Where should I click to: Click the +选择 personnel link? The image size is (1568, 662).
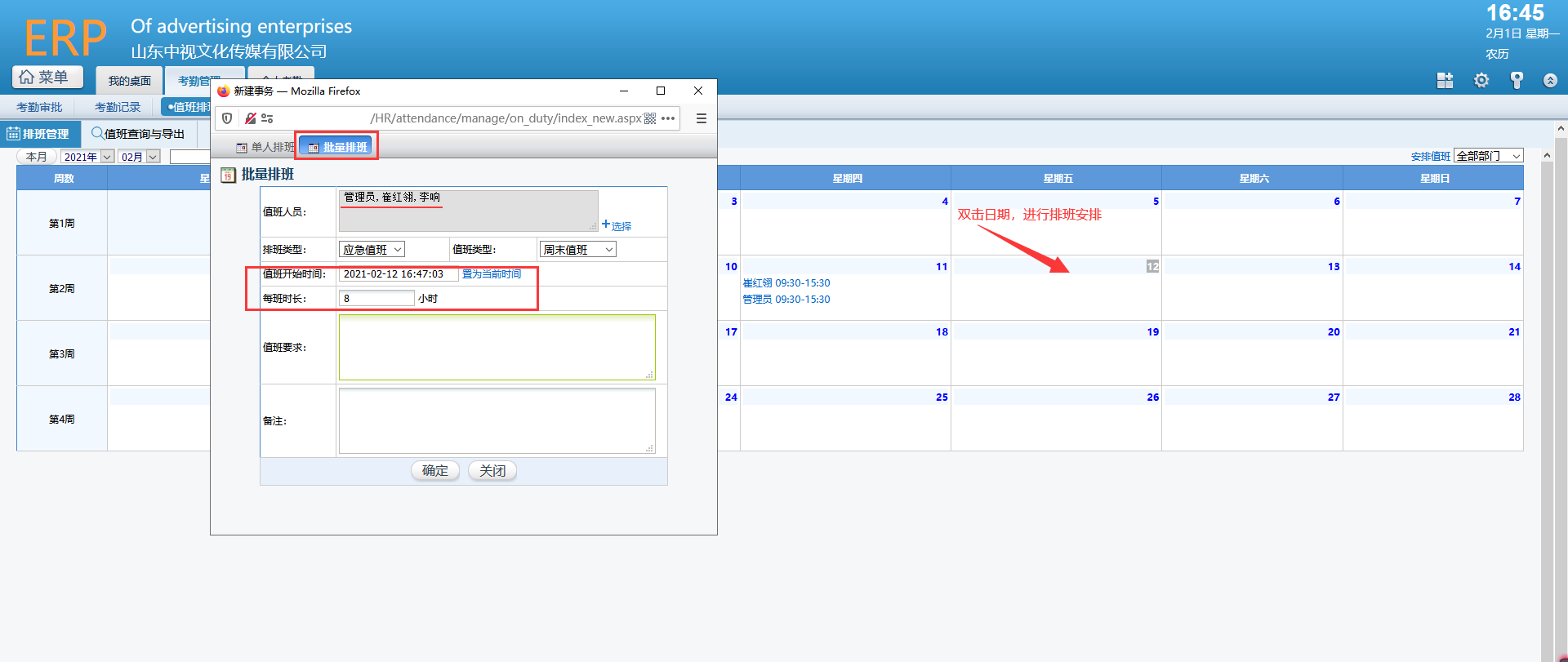point(616,225)
